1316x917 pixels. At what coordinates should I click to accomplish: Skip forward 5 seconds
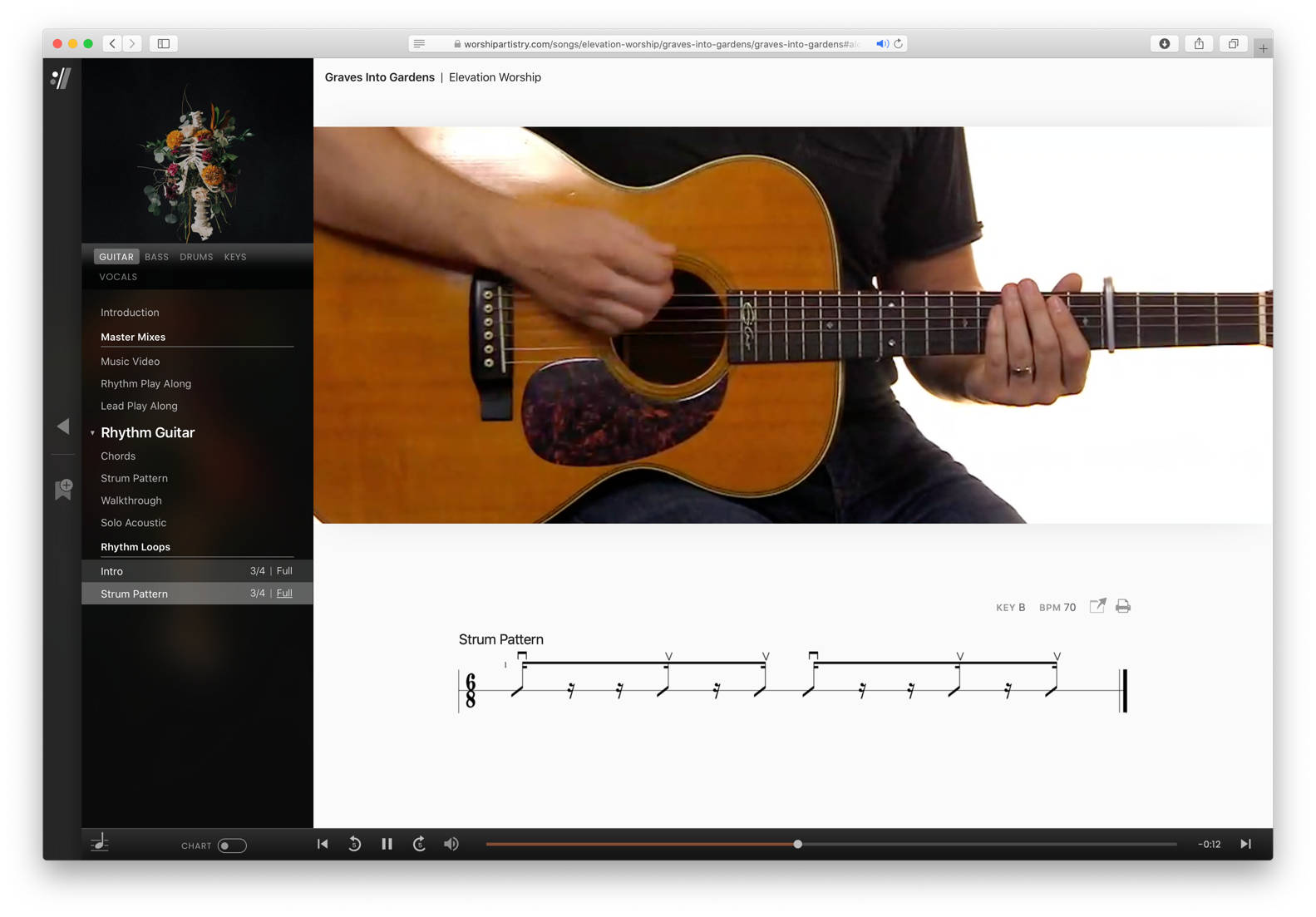click(419, 844)
